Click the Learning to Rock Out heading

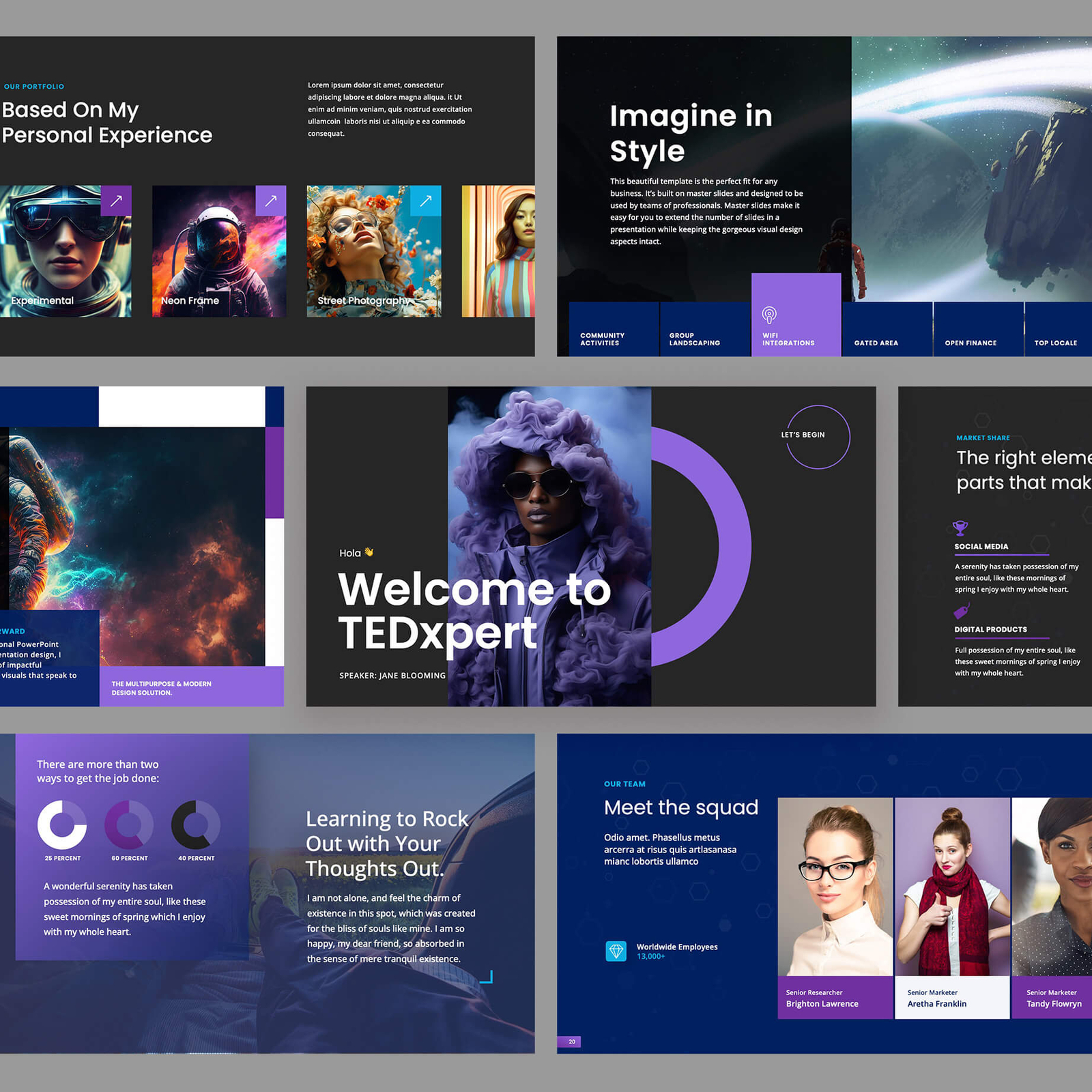(x=387, y=844)
